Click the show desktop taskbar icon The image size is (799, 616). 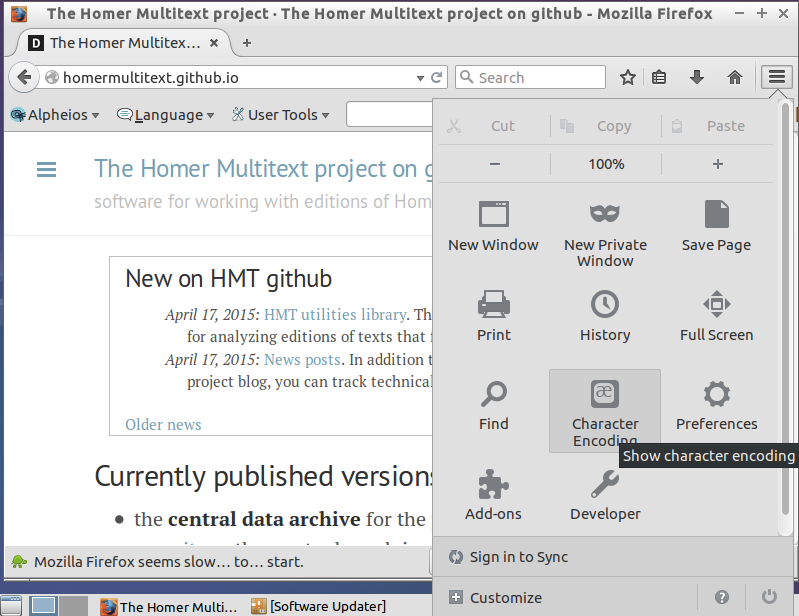(x=11, y=606)
